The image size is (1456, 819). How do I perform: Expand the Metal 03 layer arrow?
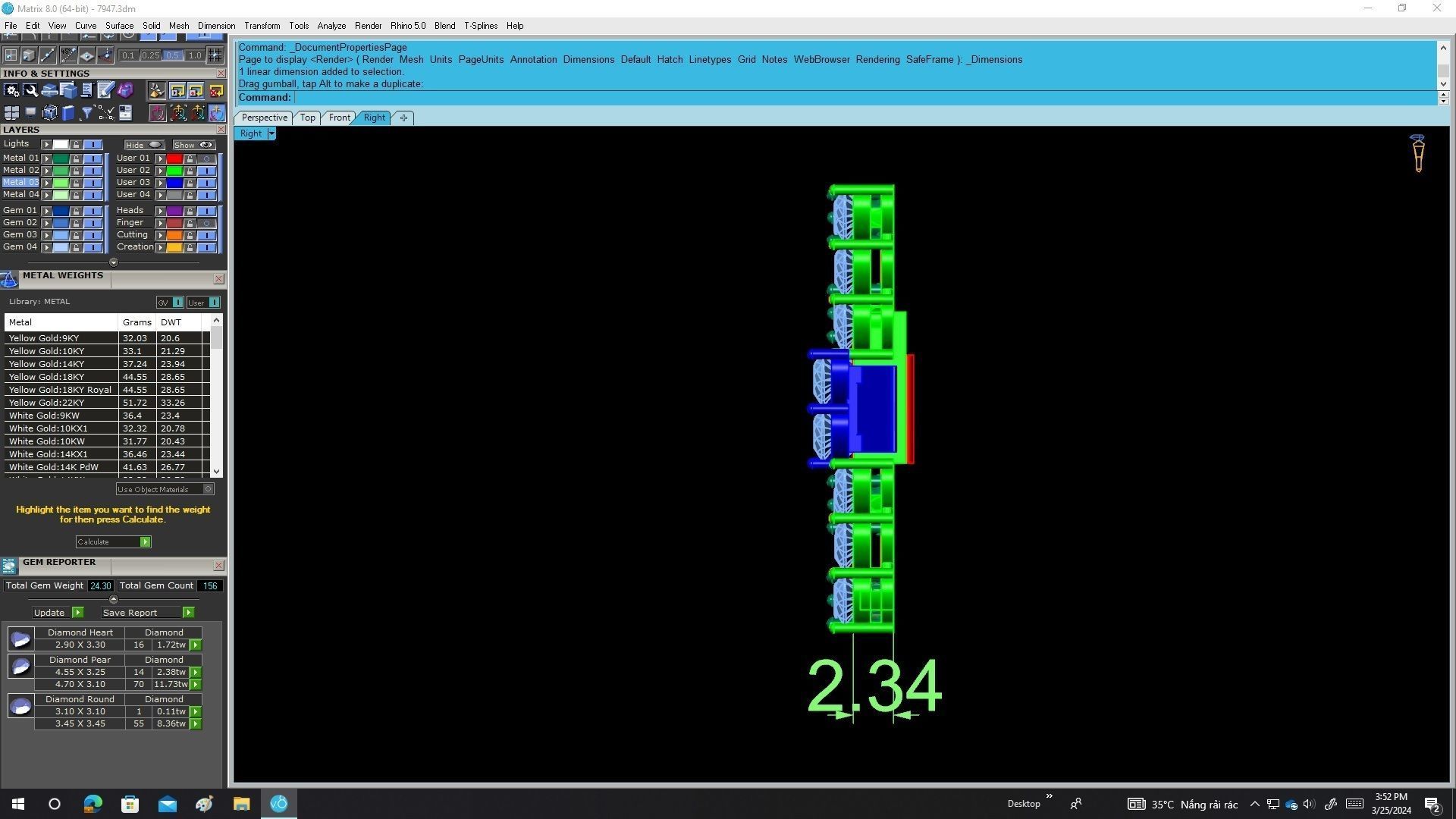coord(46,183)
